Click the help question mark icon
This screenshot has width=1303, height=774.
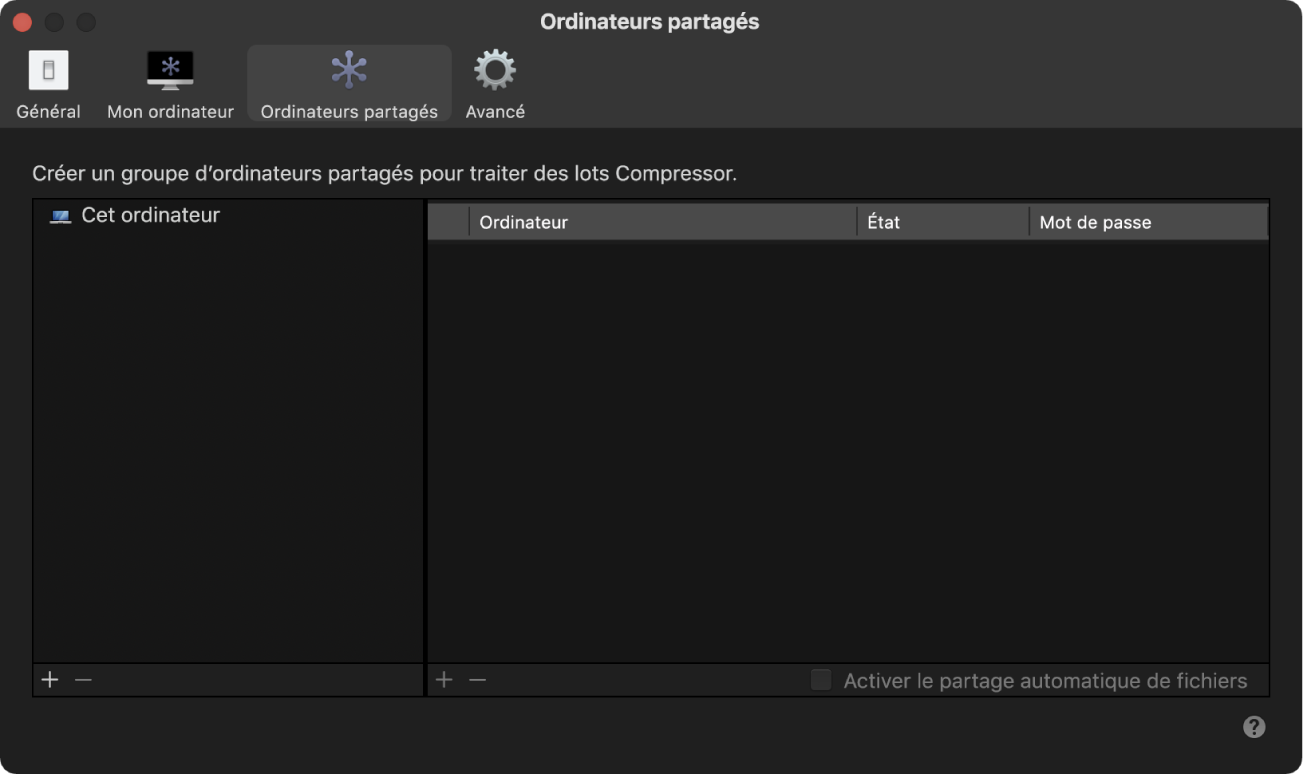coord(1254,727)
